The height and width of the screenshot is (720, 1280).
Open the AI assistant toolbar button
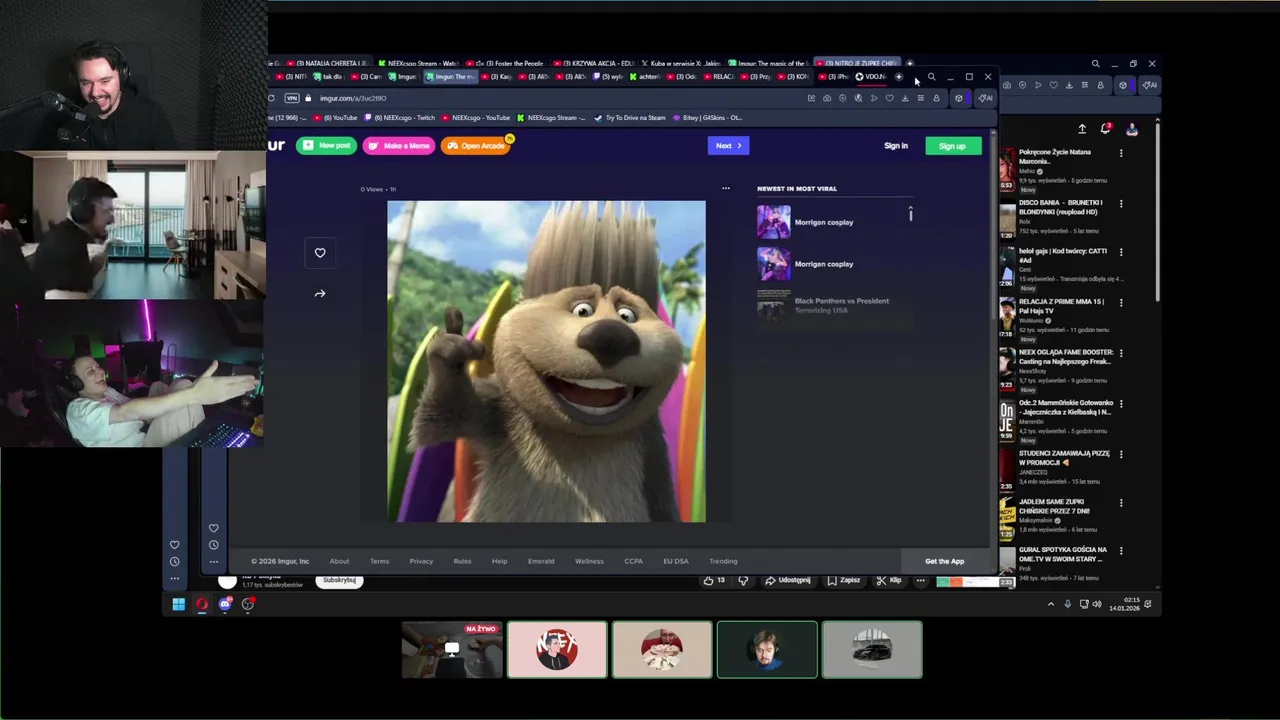point(985,98)
